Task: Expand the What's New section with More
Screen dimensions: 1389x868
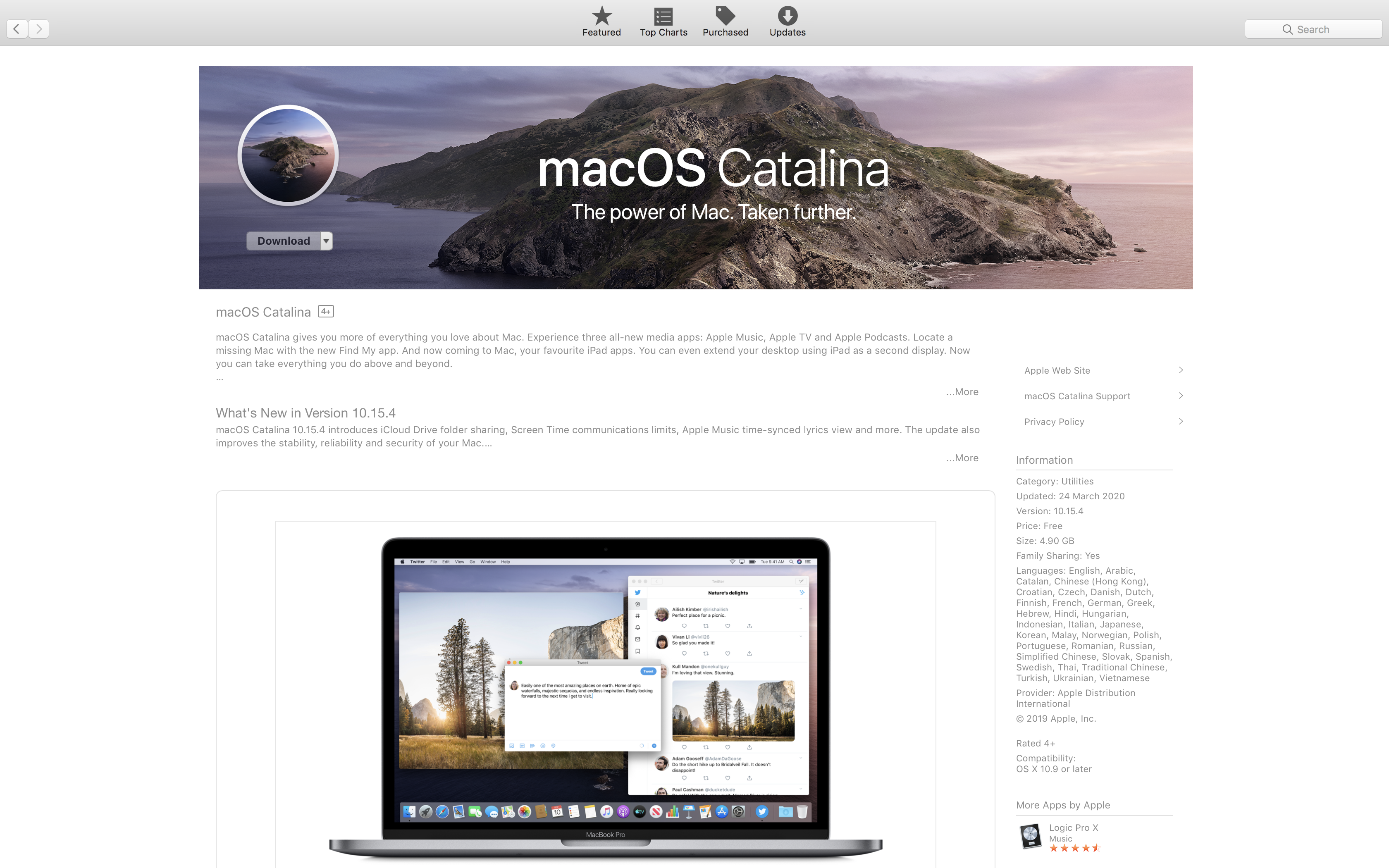Action: (962, 458)
